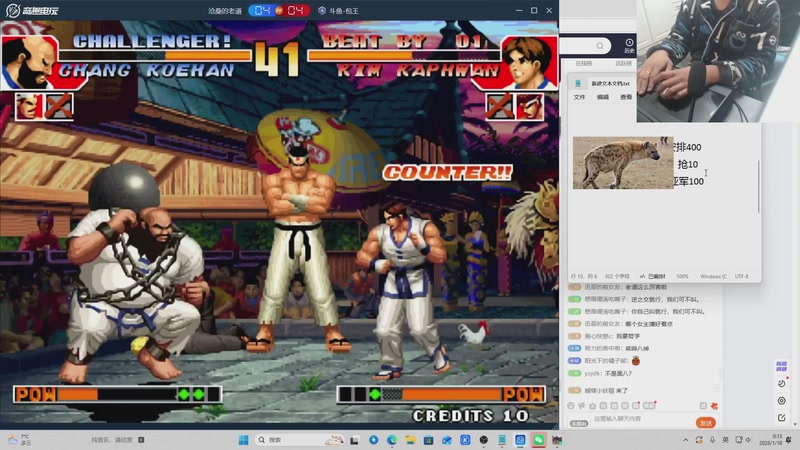Click the orange 发送 send button
This screenshot has height=450, width=800.
[x=706, y=423]
